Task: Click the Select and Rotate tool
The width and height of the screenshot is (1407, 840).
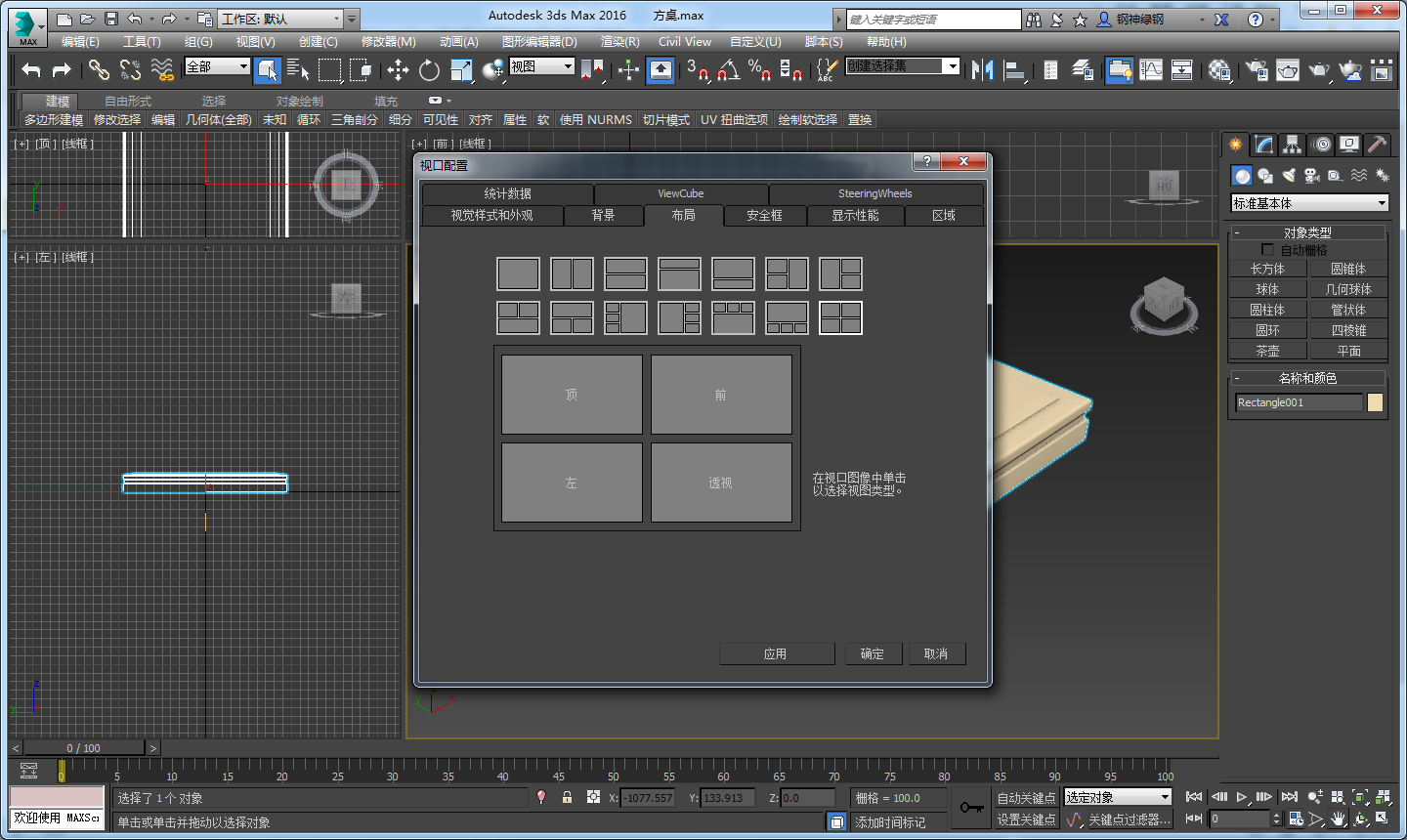Action: click(429, 69)
